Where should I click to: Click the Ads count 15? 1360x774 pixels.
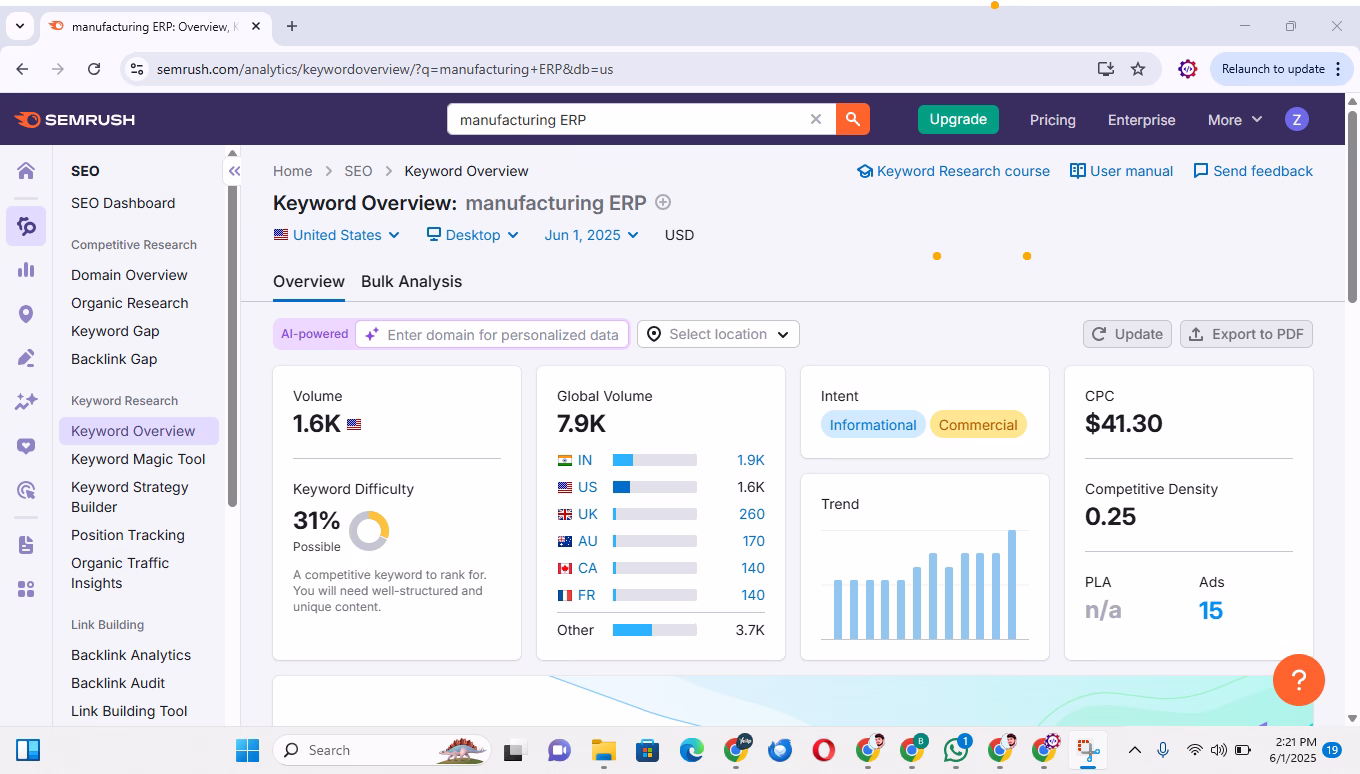pyautogui.click(x=1210, y=610)
